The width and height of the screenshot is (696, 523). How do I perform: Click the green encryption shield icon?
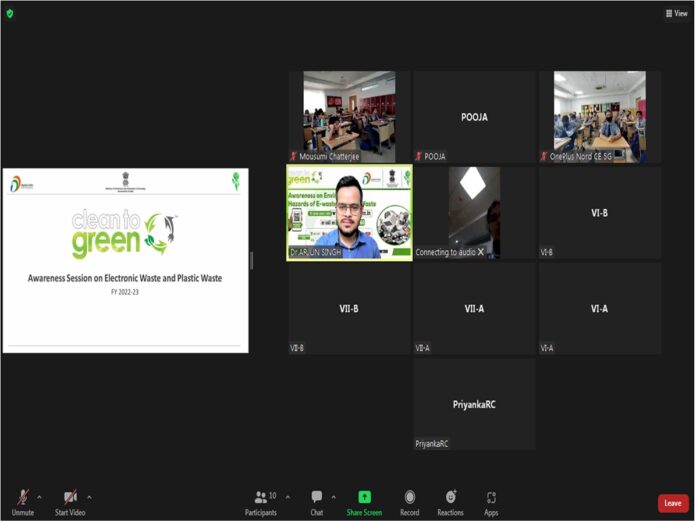pos(9,13)
